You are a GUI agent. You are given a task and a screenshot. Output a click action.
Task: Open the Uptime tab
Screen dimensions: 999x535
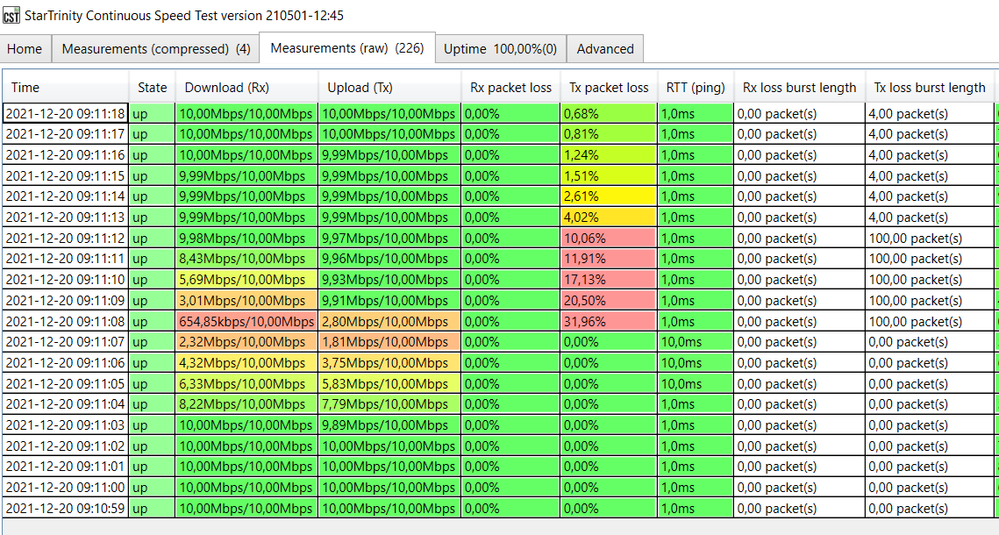coord(501,48)
